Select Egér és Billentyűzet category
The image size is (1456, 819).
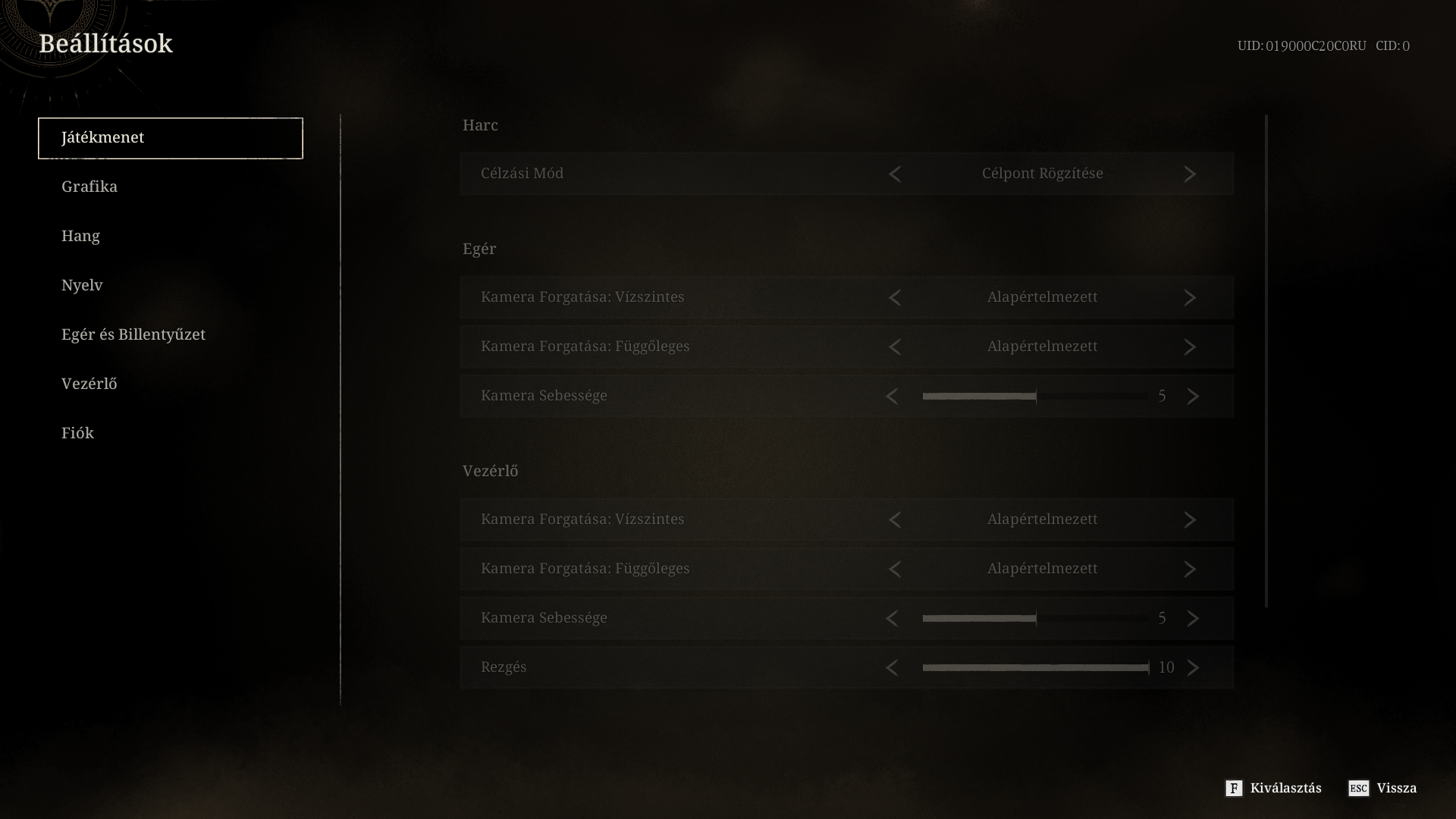click(133, 334)
